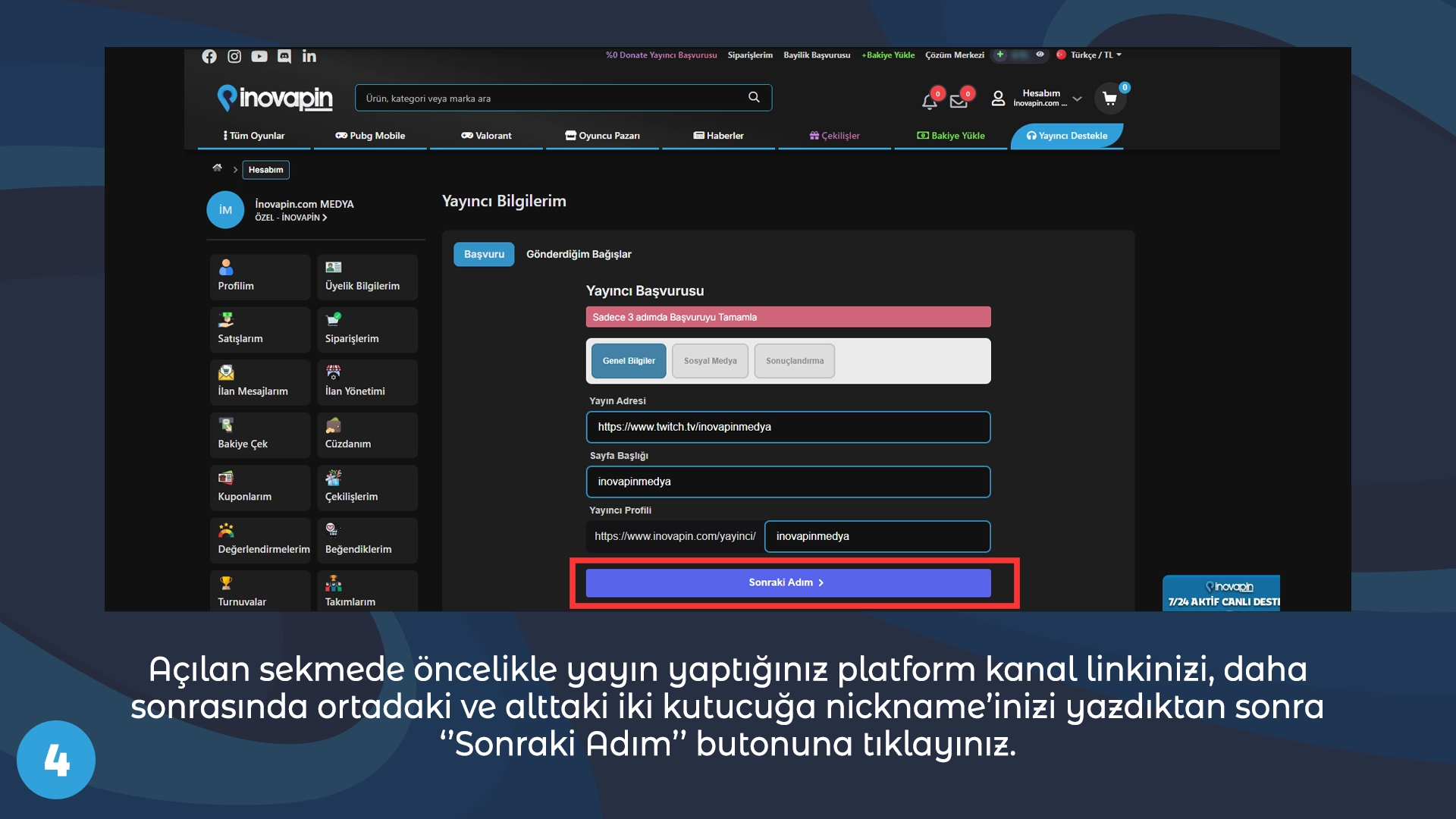Open the Gönderdiğim Bağışlar tab
Image resolution: width=1456 pixels, height=819 pixels.
[579, 254]
